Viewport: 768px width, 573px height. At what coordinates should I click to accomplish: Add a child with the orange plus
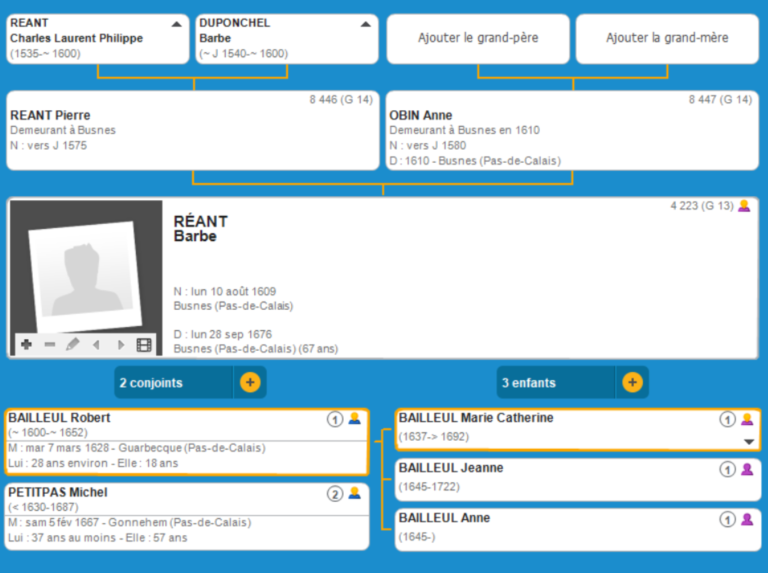click(x=632, y=382)
